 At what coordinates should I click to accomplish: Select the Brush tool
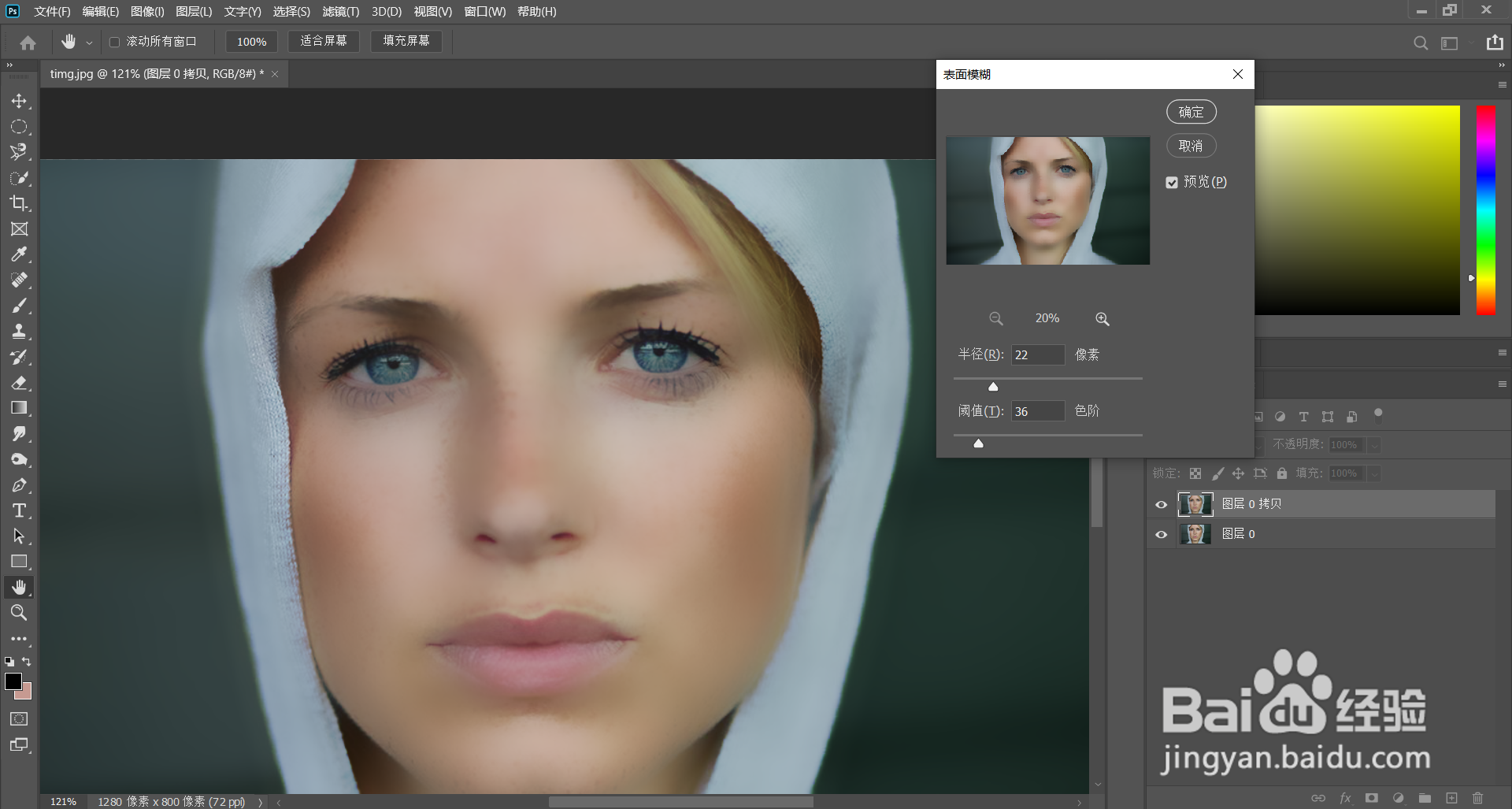point(19,306)
